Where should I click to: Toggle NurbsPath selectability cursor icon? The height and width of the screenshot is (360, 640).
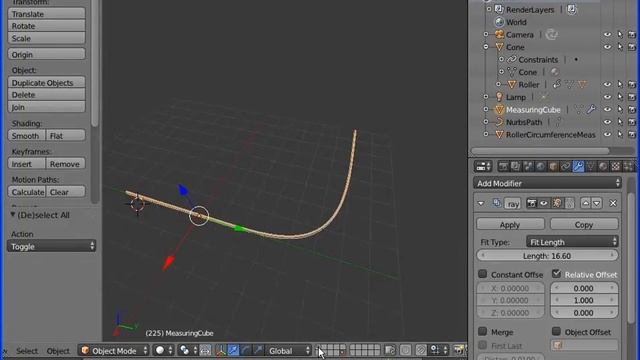click(x=620, y=122)
